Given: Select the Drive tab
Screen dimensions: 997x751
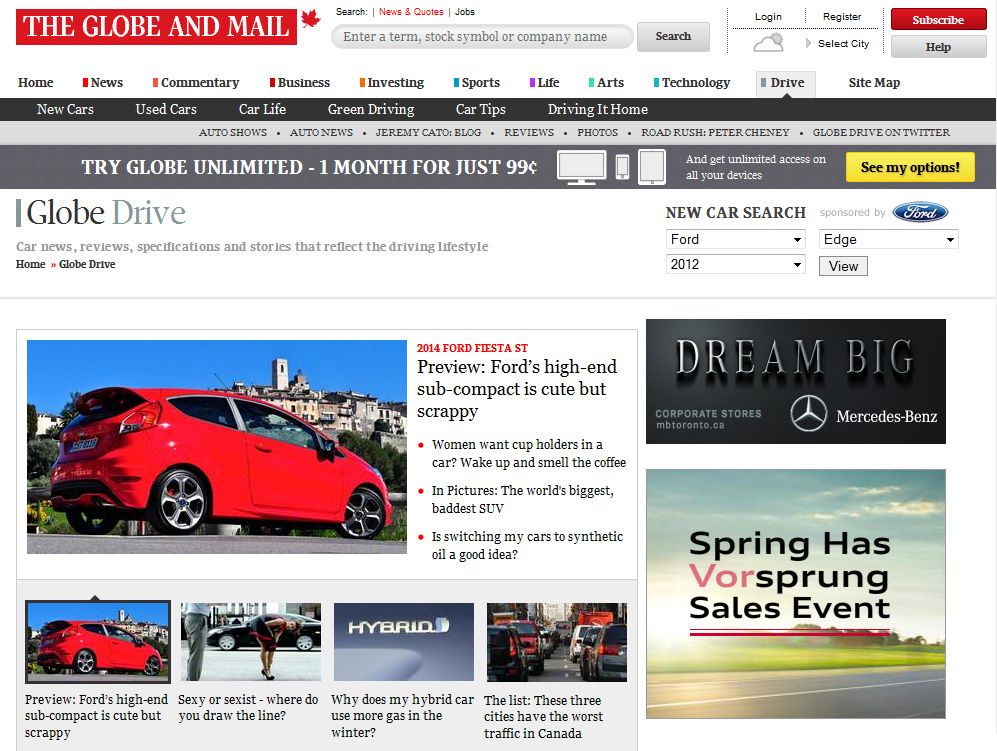Looking at the screenshot, I should pyautogui.click(x=786, y=83).
